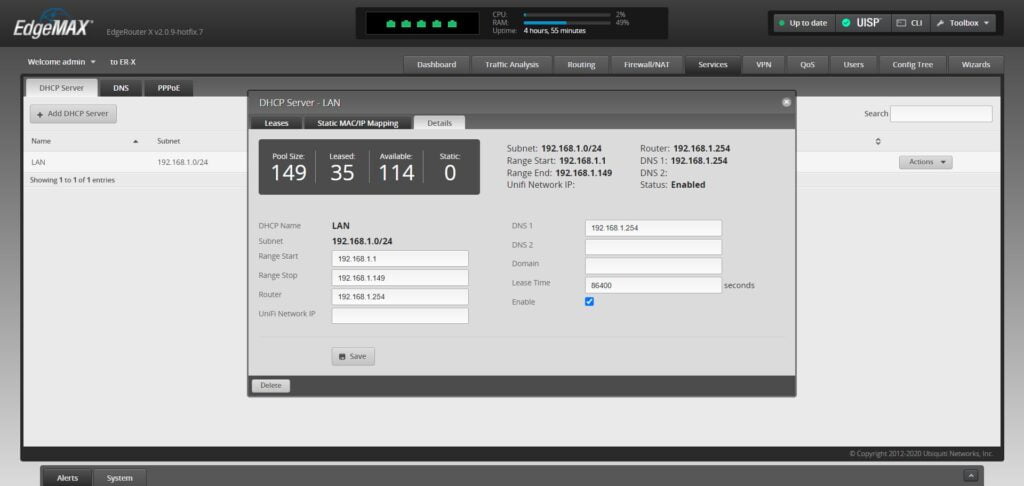Switch to the Leases tab in dialog
The width and height of the screenshot is (1024, 486).
(x=276, y=123)
